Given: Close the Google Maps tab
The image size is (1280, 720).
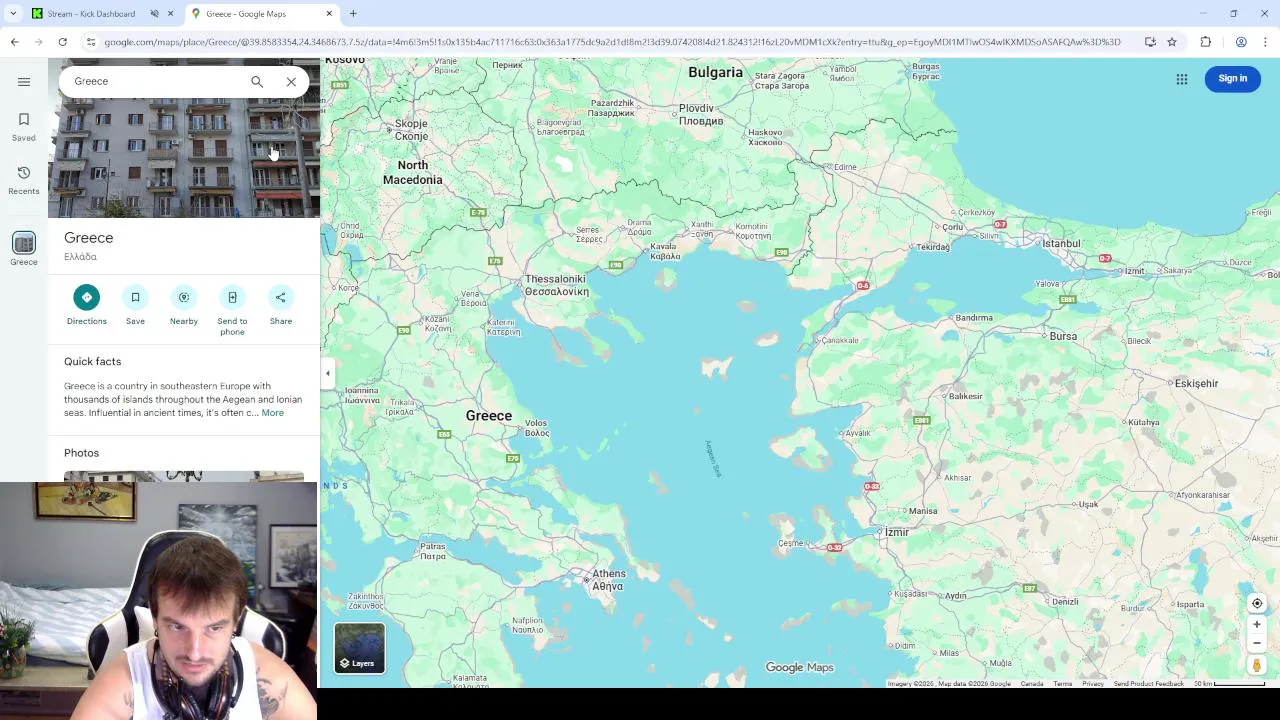Looking at the screenshot, I should tap(329, 14).
